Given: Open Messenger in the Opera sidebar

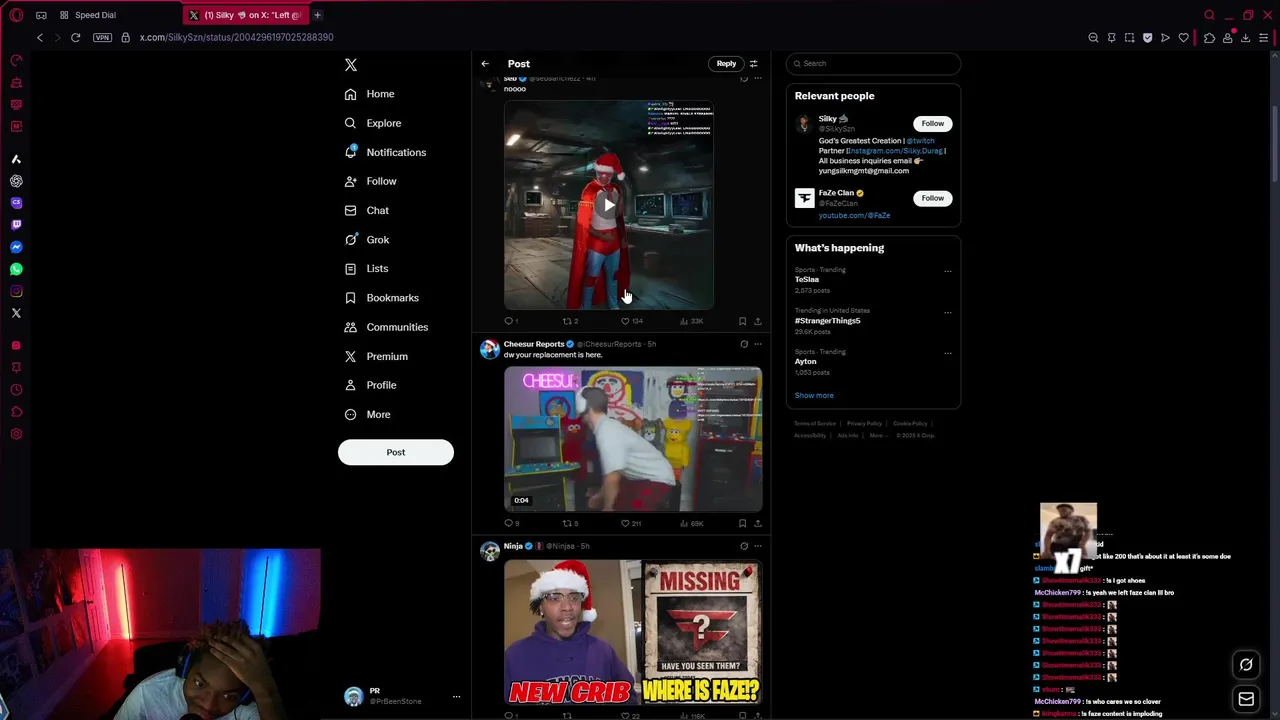Looking at the screenshot, I should pos(16,247).
